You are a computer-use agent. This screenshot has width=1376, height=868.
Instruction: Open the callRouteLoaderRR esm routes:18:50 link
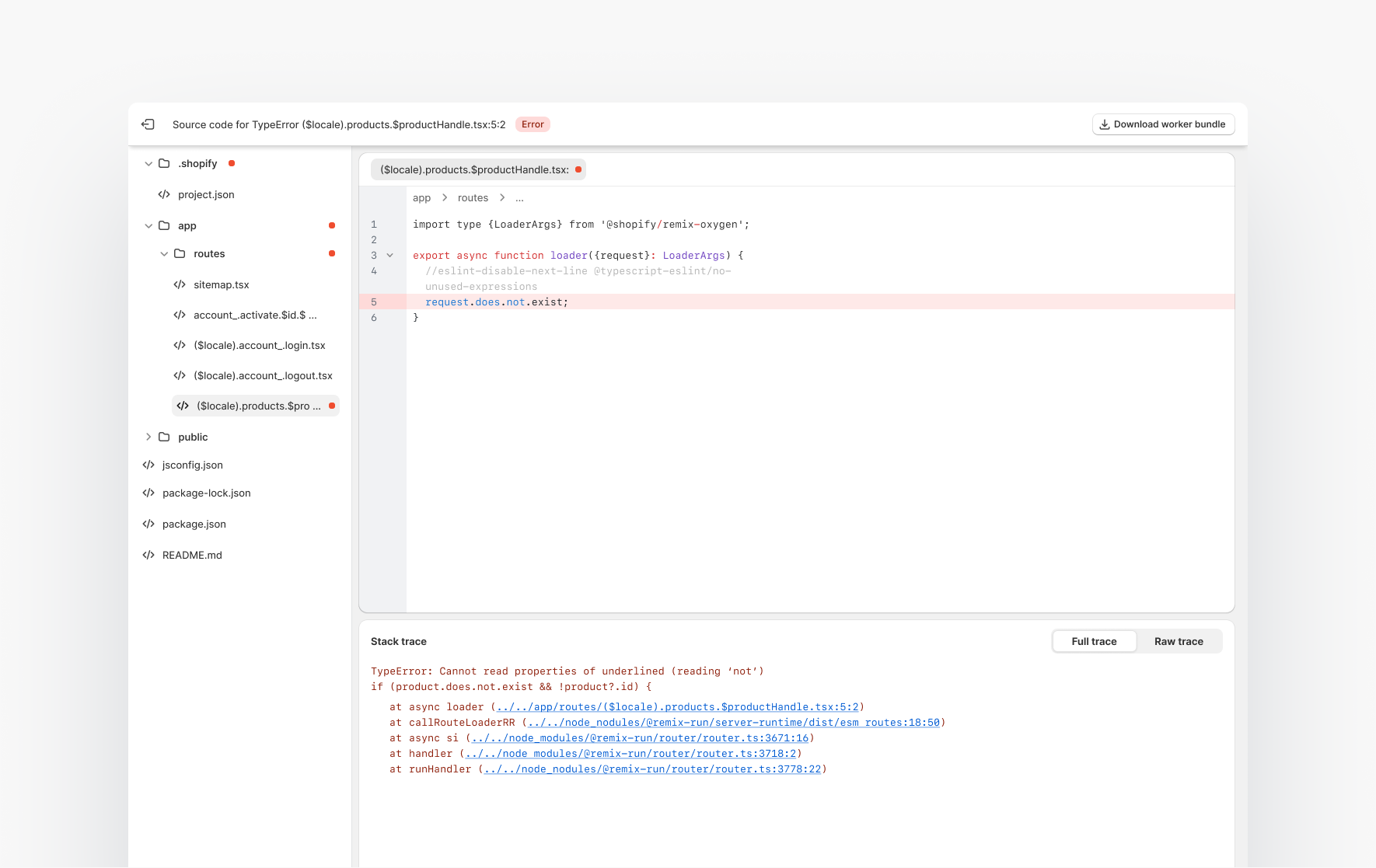[734, 723]
